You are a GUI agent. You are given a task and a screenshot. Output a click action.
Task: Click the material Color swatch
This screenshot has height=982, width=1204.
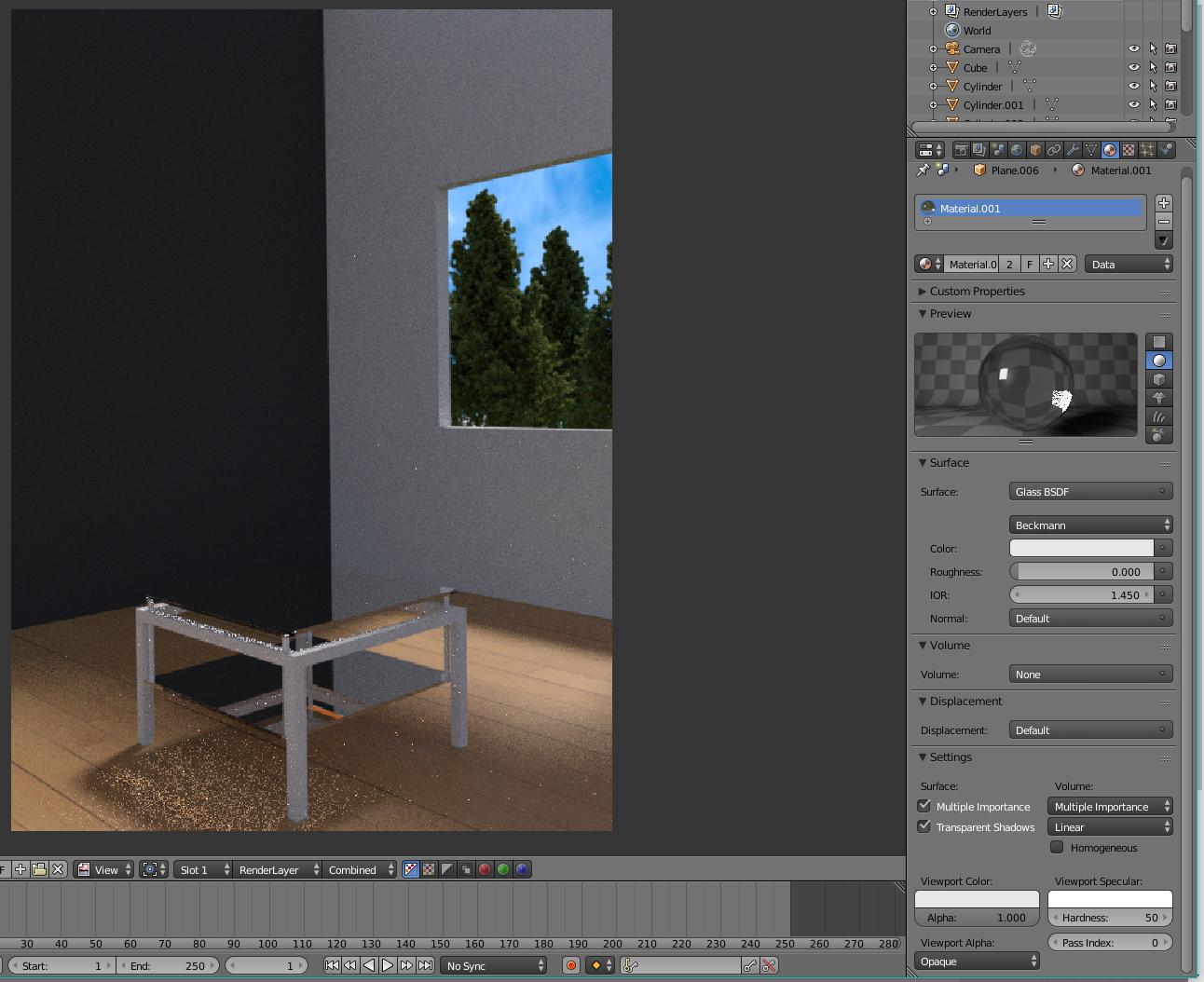[1080, 548]
